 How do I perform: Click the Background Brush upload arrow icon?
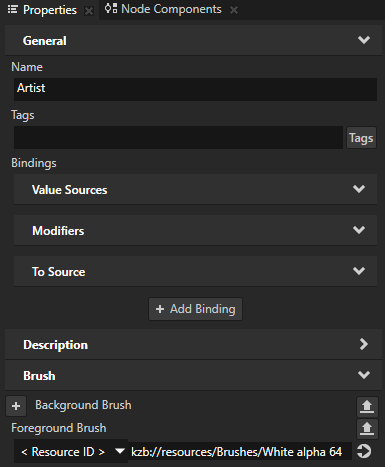pyautogui.click(x=367, y=406)
